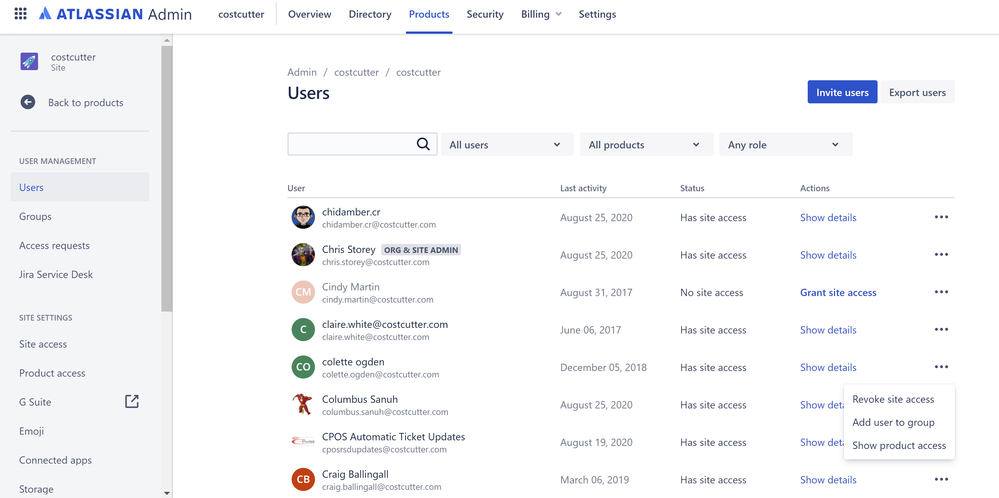Screen dimensions: 999x498
Task: Select Show product access option
Action: (899, 446)
